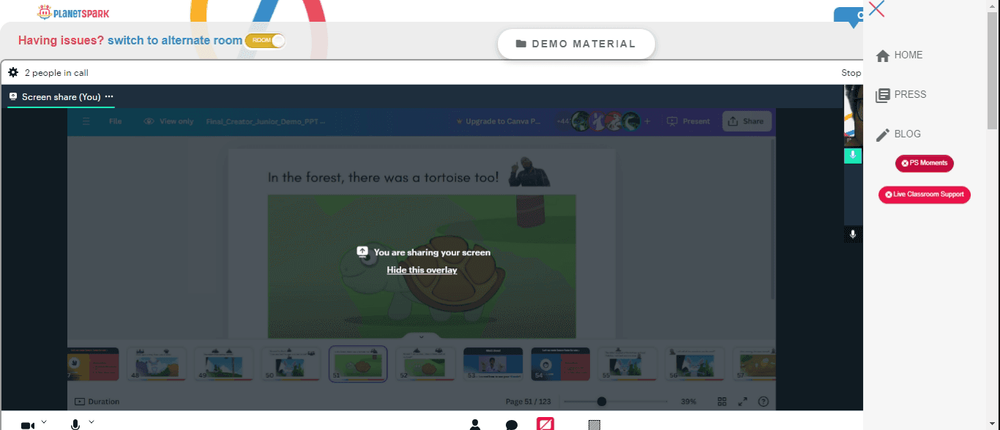Open the participants person icon
1000x430 pixels.
coord(474,424)
